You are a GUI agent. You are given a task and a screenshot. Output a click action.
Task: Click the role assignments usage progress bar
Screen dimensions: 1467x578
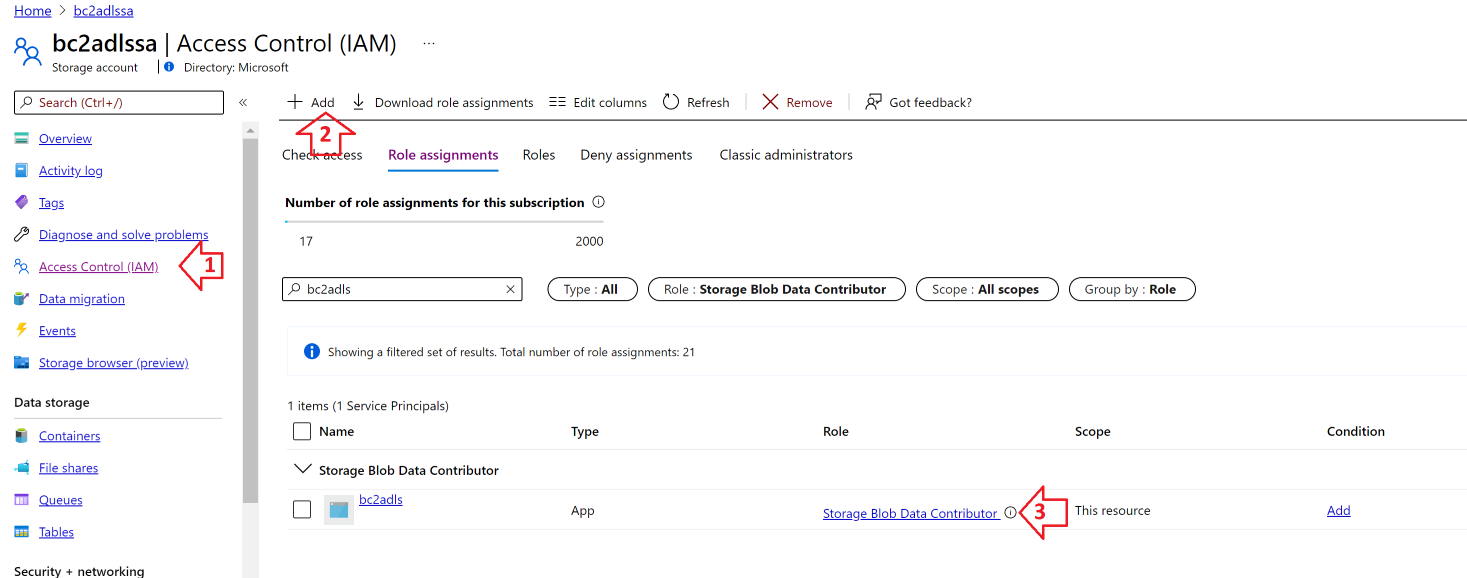click(444, 221)
